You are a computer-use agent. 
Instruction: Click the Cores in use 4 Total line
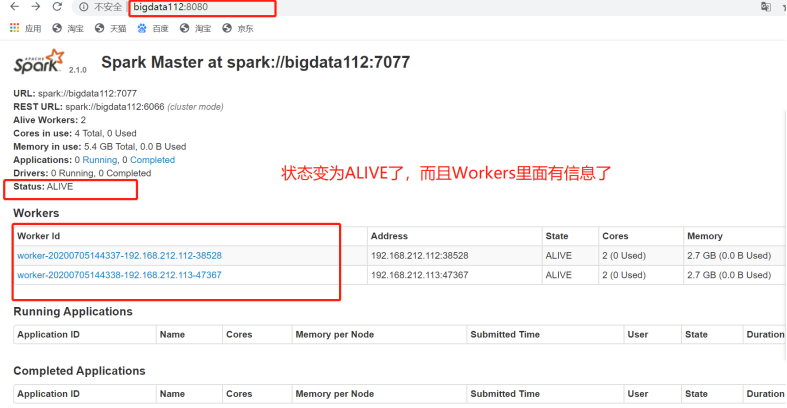(x=75, y=133)
